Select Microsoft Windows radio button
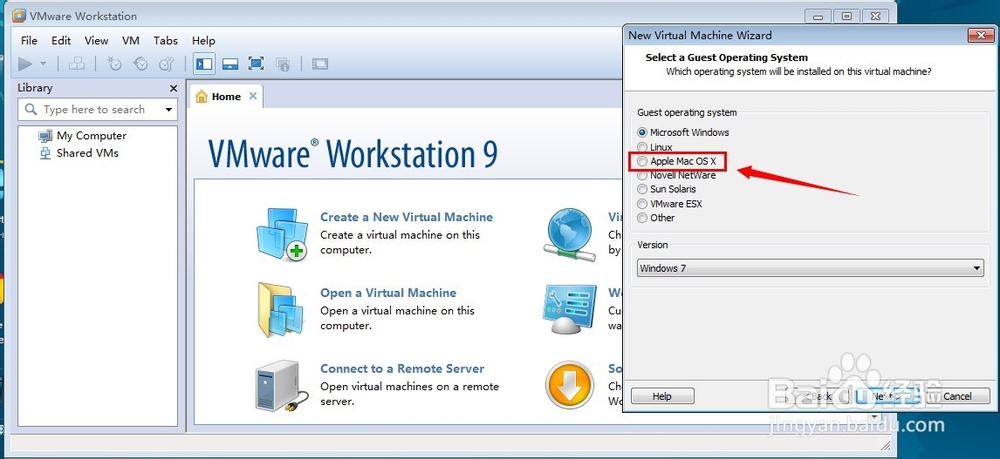The image size is (1000, 459). (642, 133)
